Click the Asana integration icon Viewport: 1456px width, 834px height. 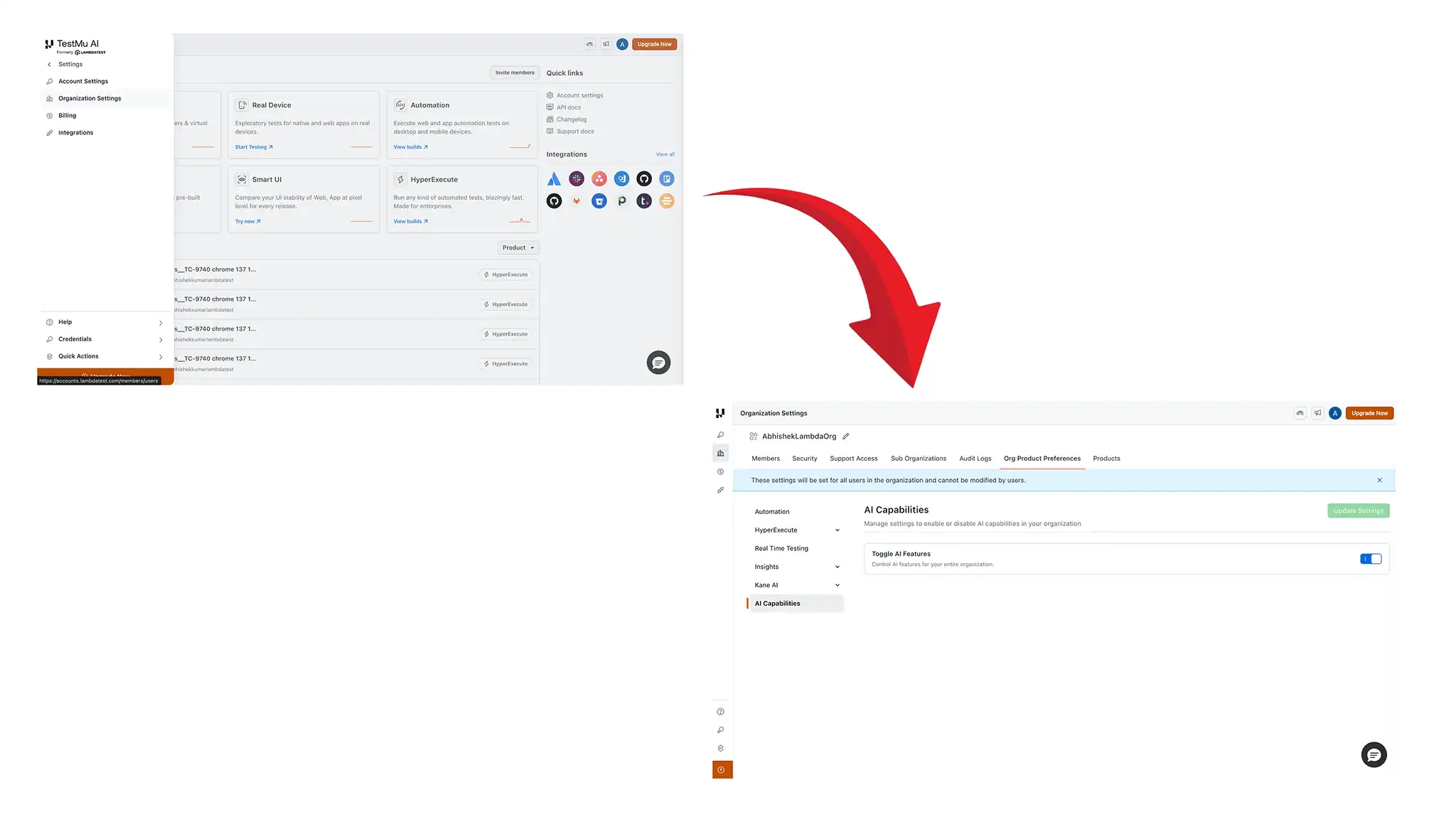599,178
